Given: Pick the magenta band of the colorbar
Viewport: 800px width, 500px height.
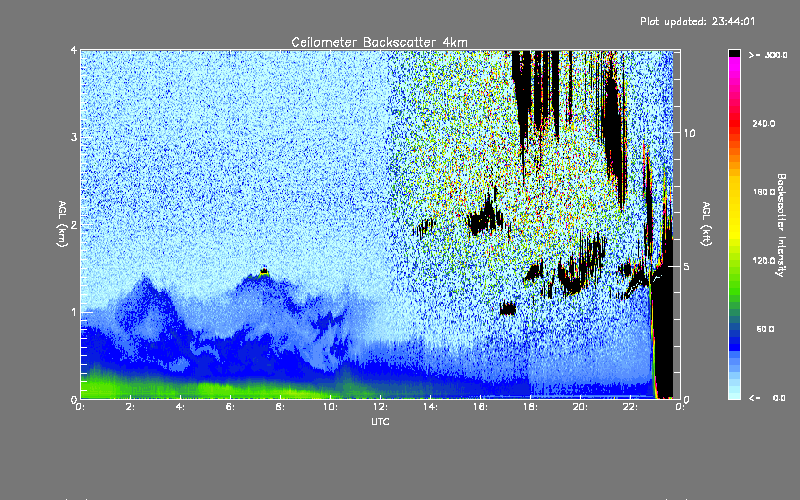Looking at the screenshot, I should (x=734, y=65).
